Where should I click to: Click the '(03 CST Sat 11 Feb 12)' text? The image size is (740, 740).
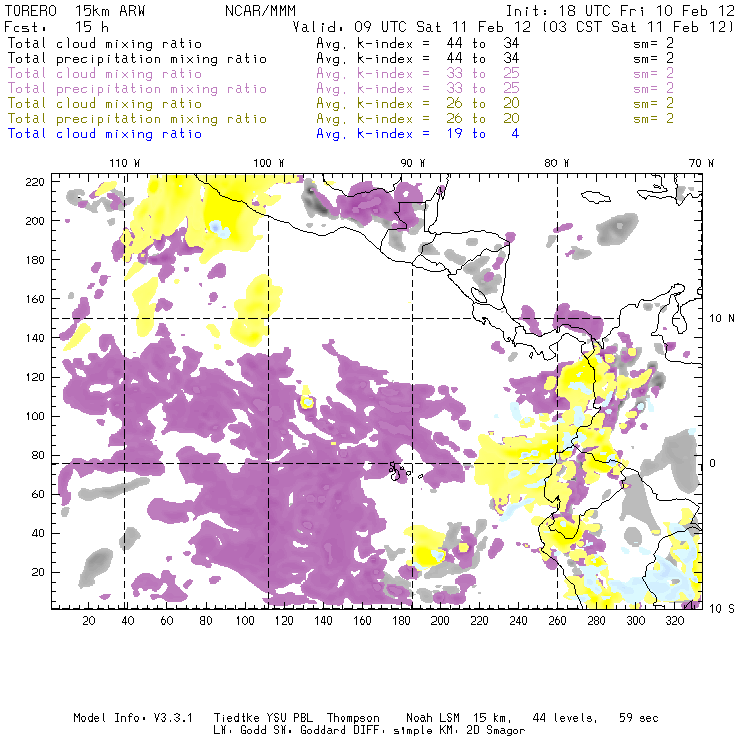point(638,27)
